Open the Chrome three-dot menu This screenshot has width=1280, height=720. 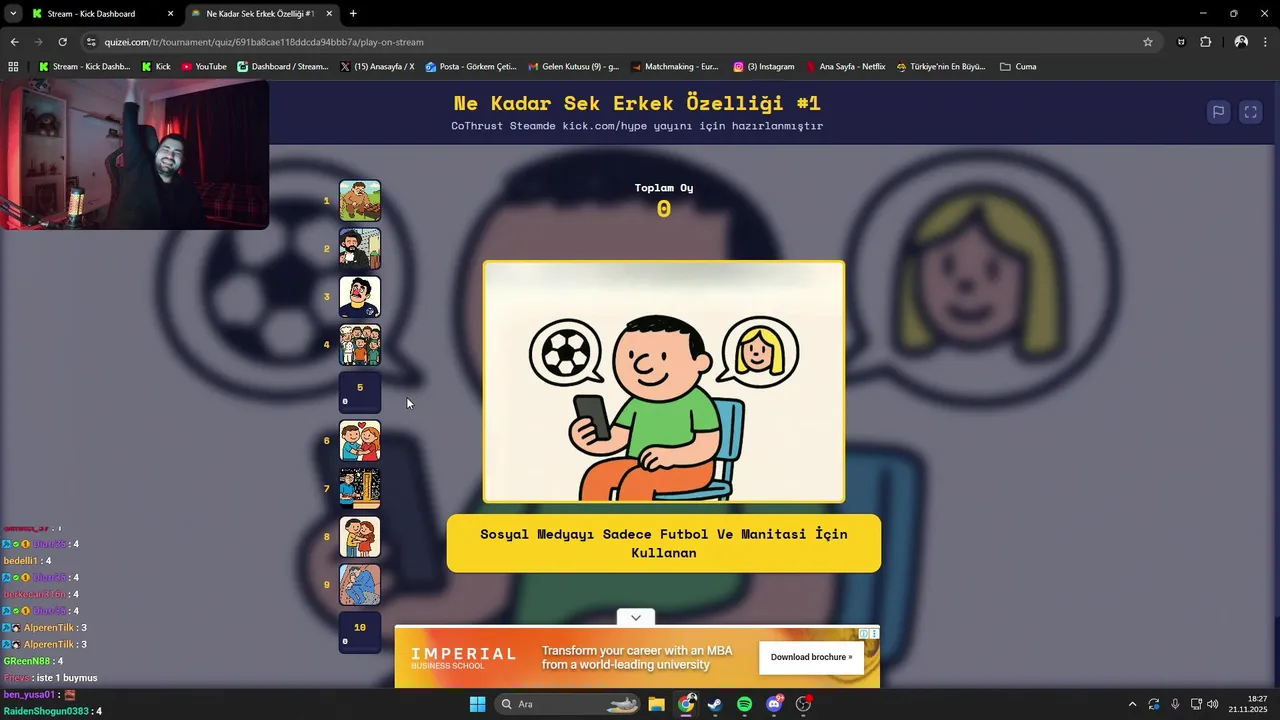point(1266,42)
